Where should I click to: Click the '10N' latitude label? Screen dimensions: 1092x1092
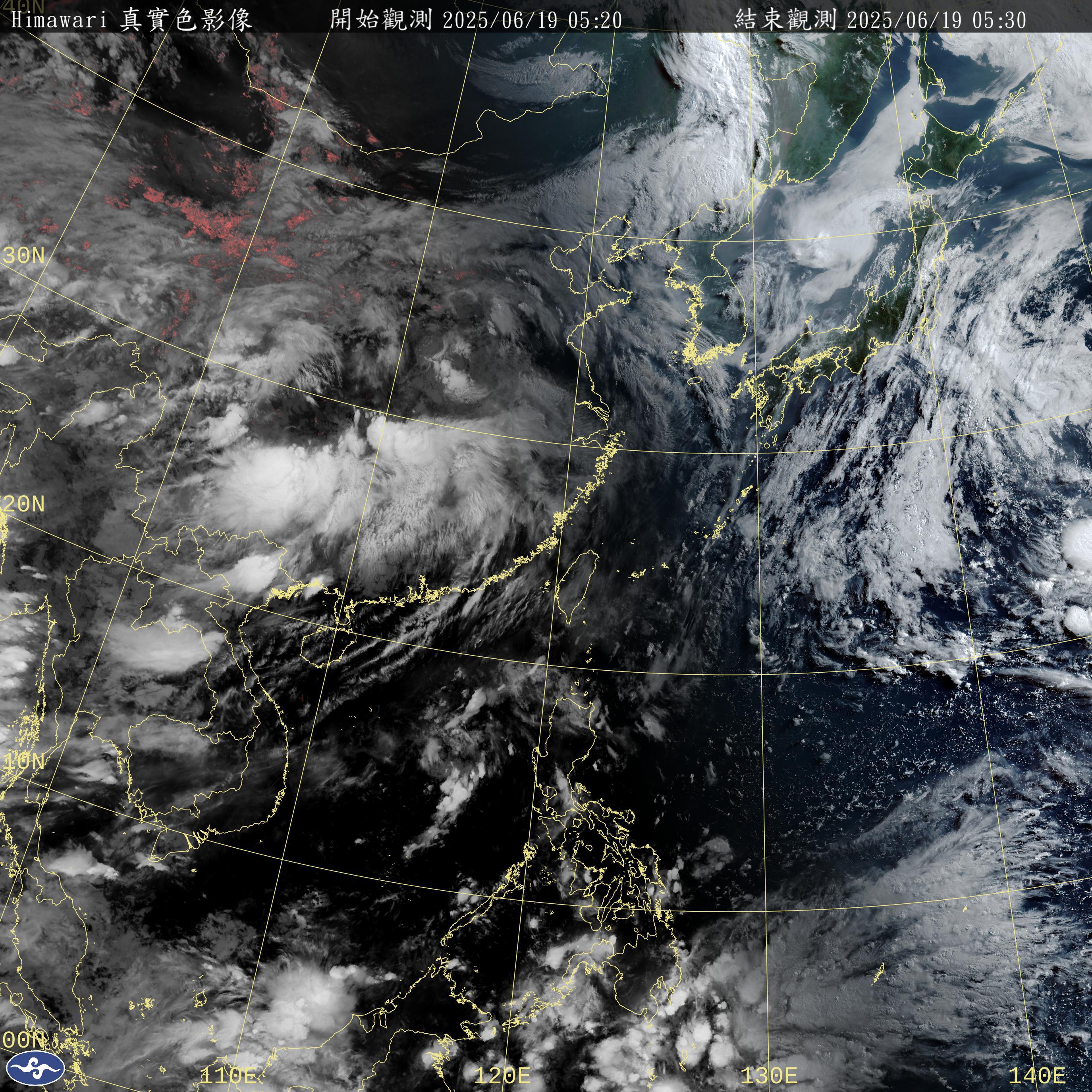point(23,761)
